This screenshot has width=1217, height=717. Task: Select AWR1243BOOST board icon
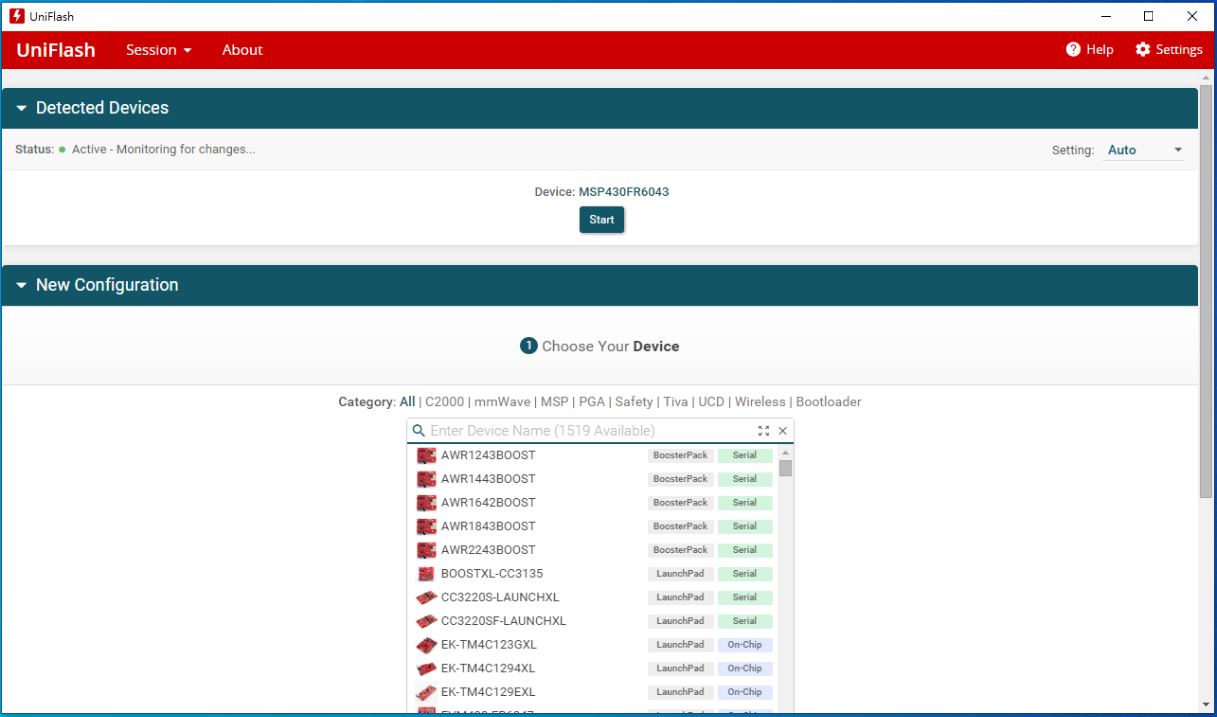[x=426, y=455]
